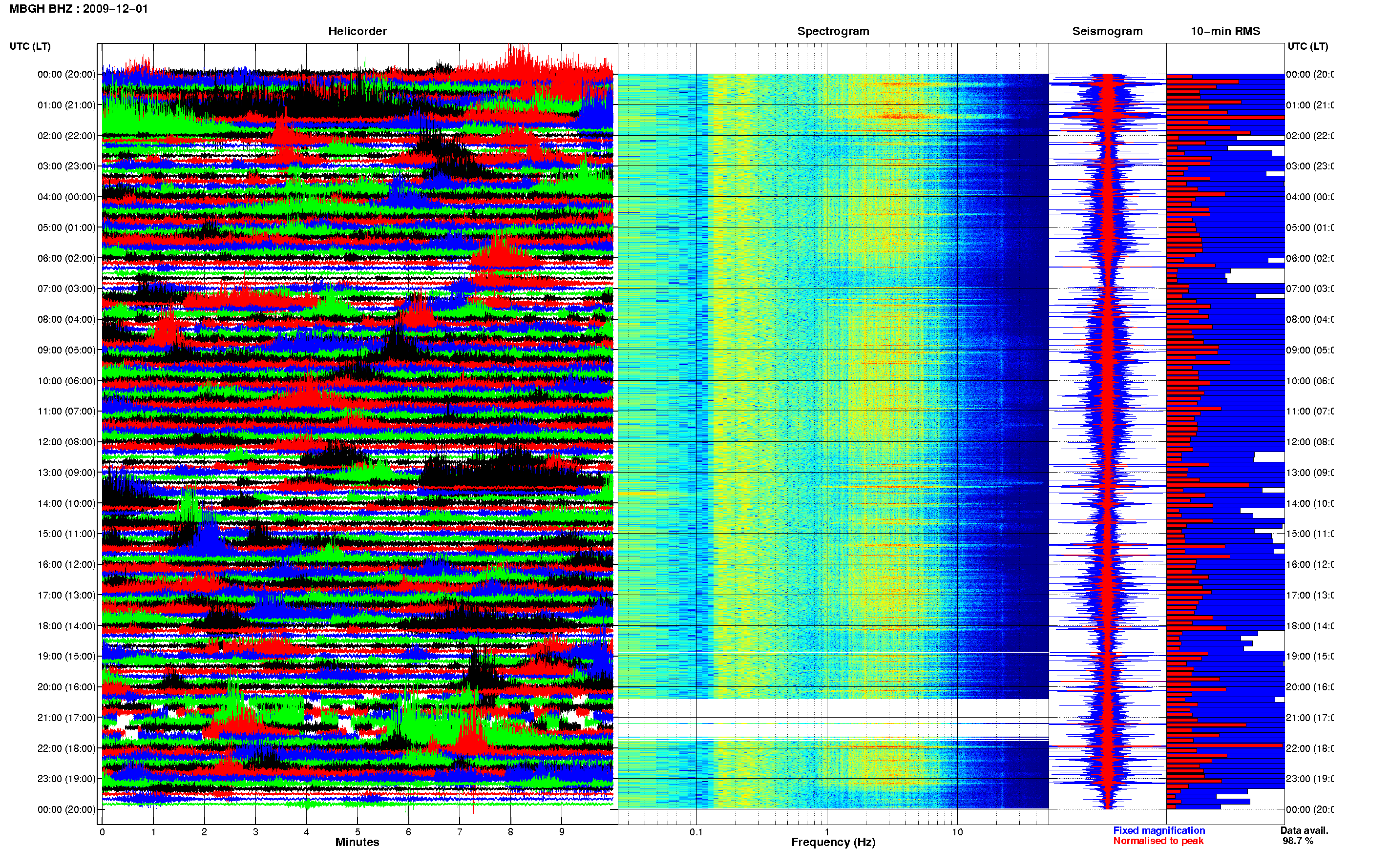This screenshot has height=868, width=1389.
Task: Click the red 'Normalised to peak' legend text
Action: tap(1158, 841)
